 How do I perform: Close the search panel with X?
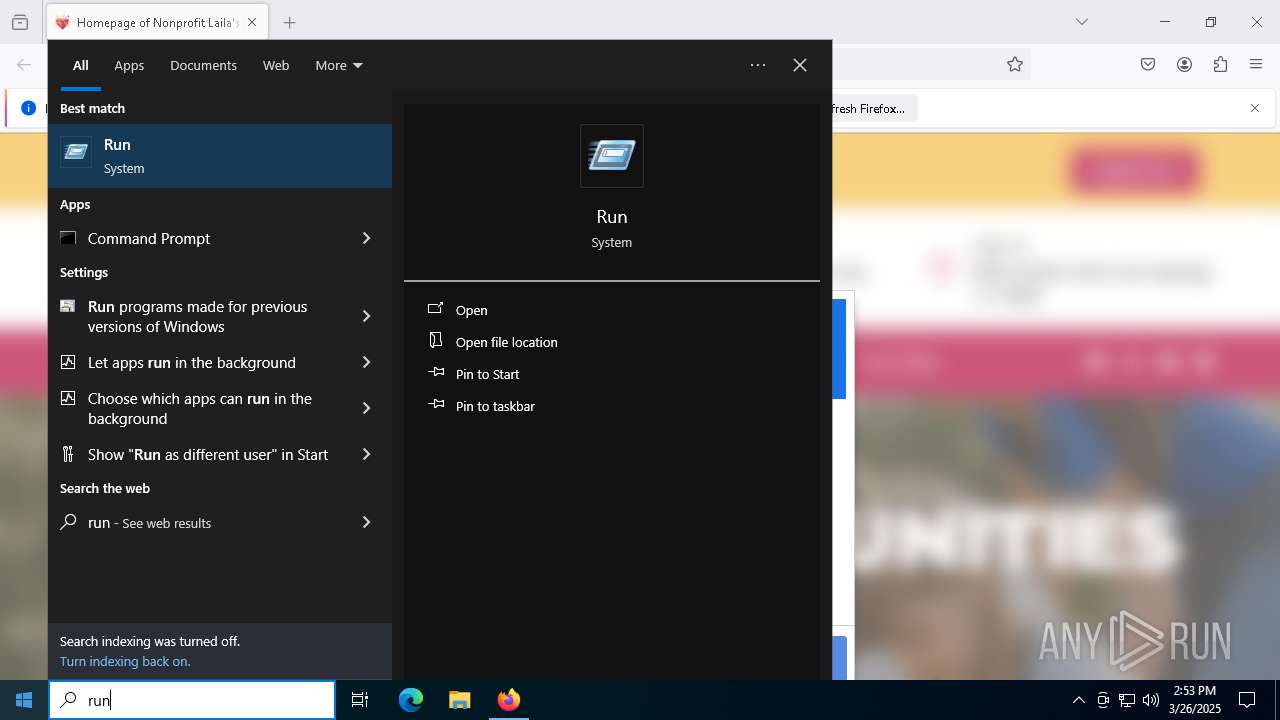800,65
